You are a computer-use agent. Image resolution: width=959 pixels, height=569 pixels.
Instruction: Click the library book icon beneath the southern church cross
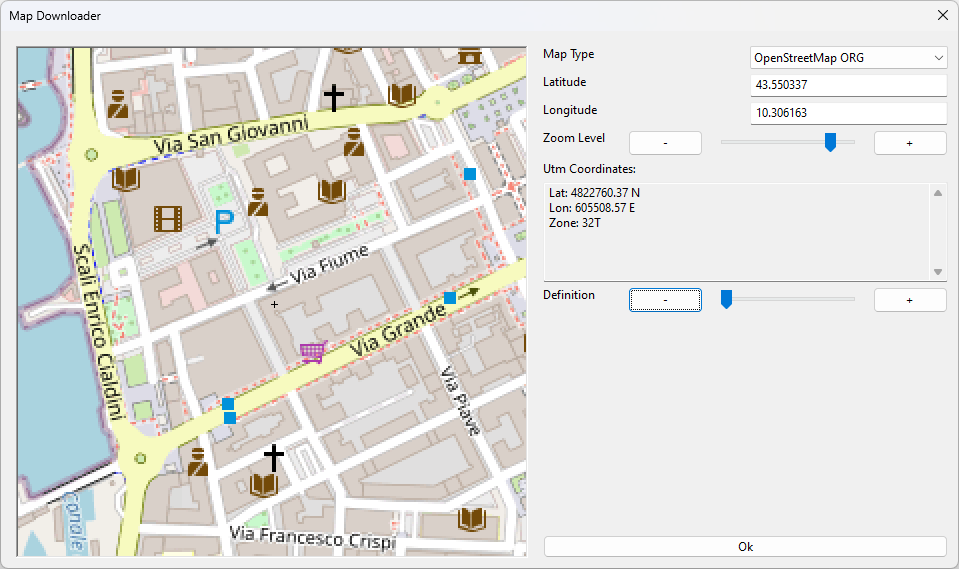264,485
